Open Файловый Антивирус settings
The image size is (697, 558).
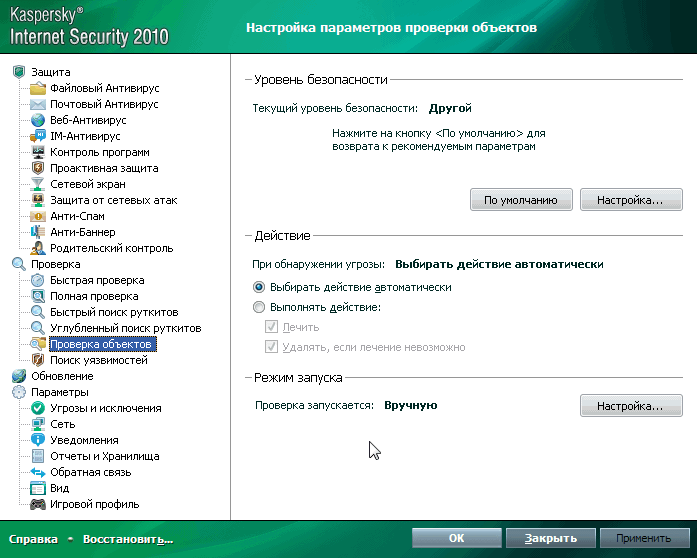point(104,88)
